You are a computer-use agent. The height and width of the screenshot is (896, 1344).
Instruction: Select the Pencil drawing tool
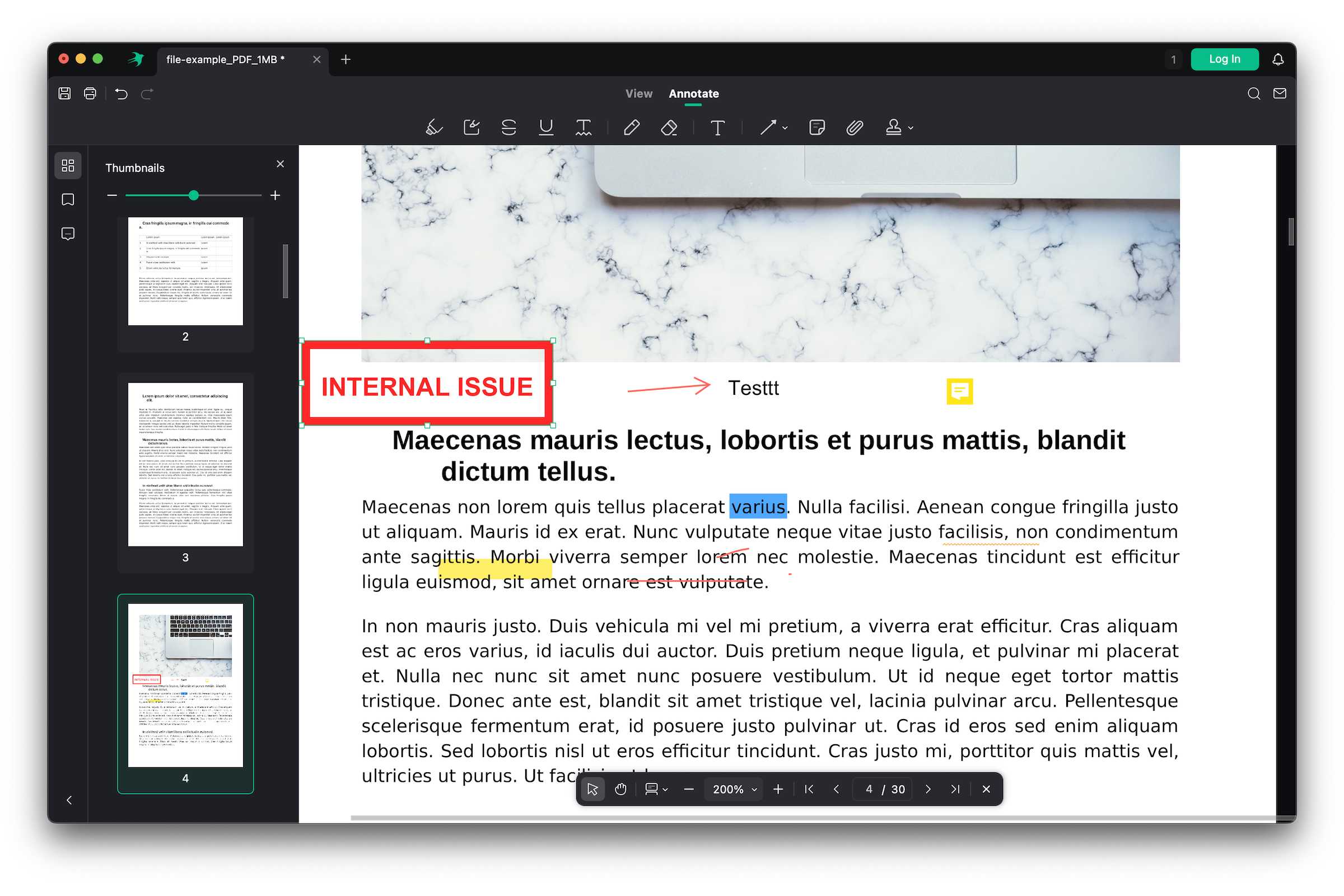tap(632, 128)
